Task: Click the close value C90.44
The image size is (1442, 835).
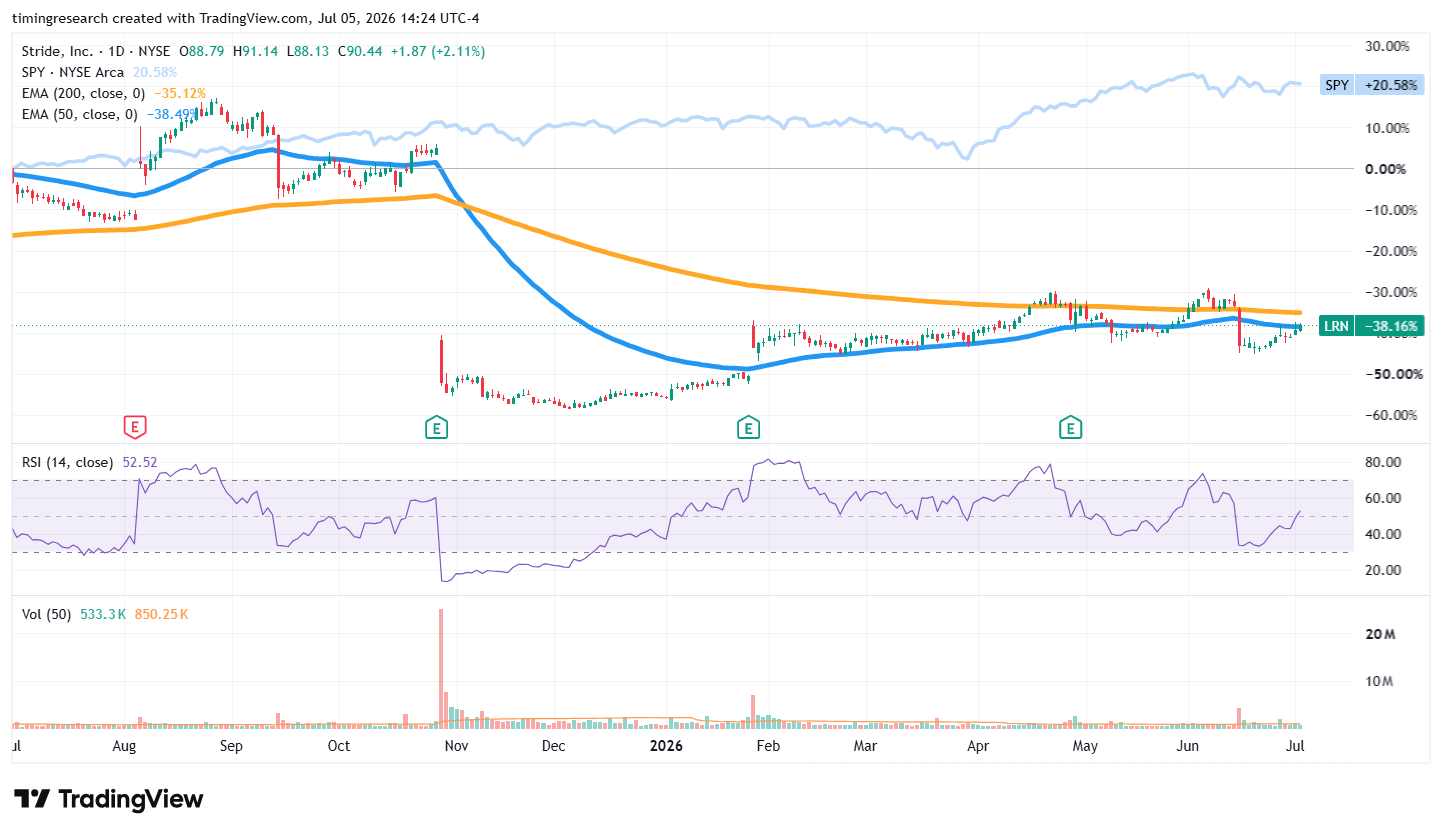Action: 359,51
